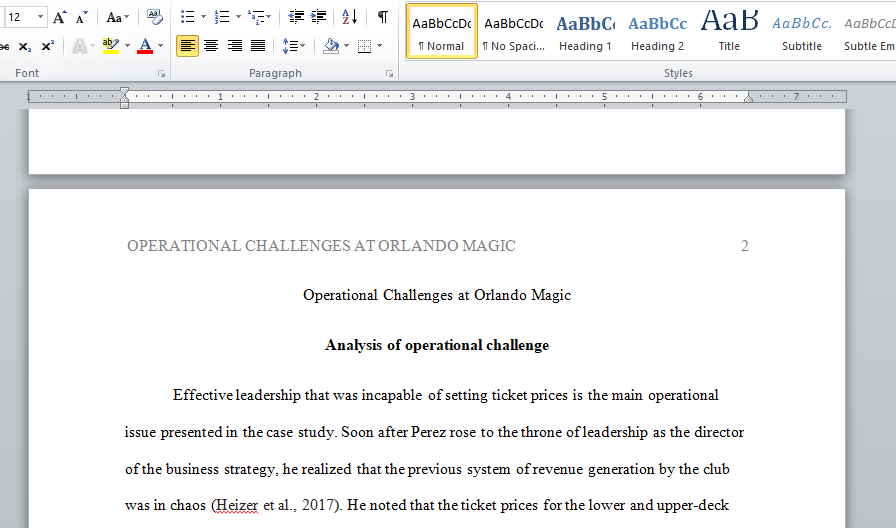Toggle Subscript formatting

25,47
